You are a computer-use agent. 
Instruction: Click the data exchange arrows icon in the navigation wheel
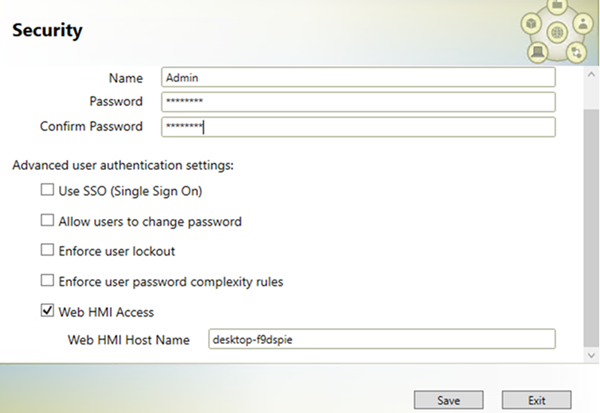(x=576, y=52)
